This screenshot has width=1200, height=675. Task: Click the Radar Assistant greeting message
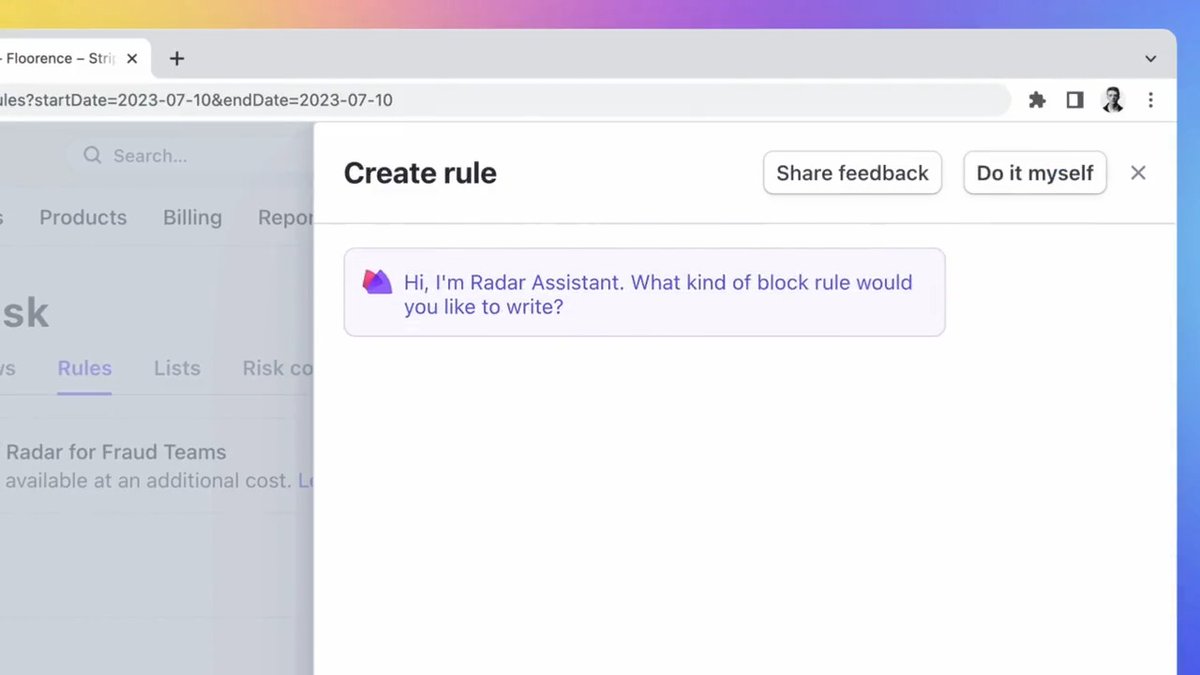pyautogui.click(x=644, y=292)
